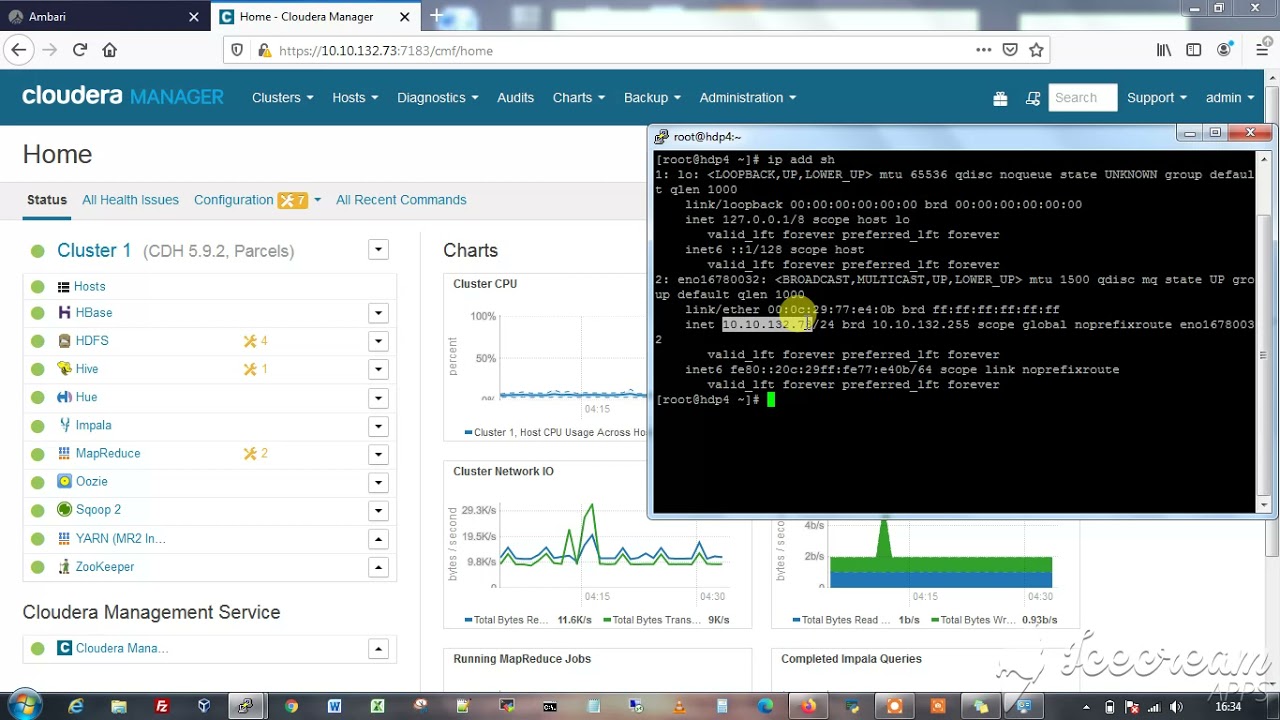Reload the current page
The image size is (1280, 720).
pos(80,50)
